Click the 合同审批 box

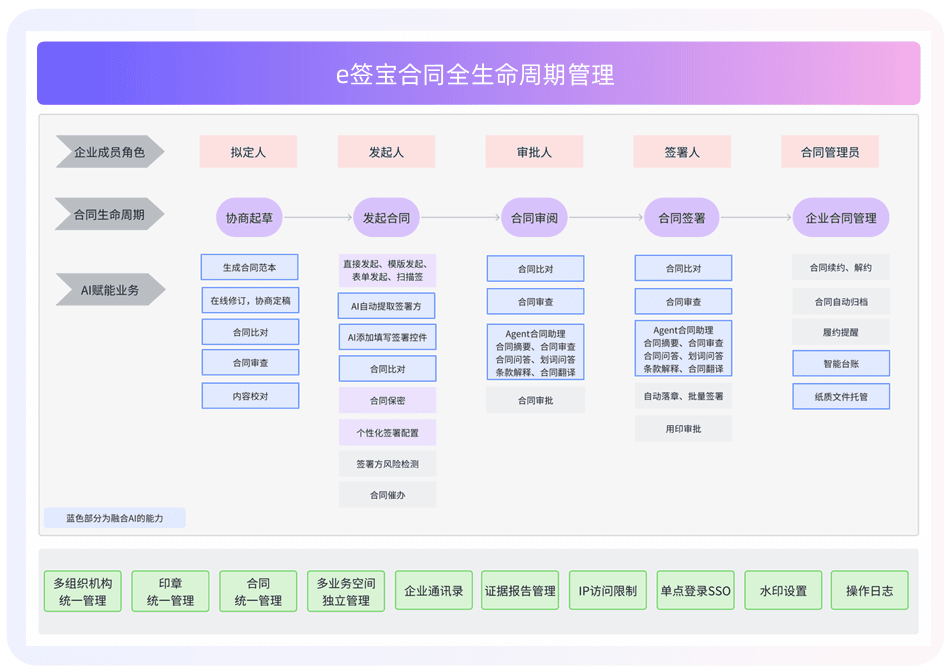pyautogui.click(x=536, y=400)
